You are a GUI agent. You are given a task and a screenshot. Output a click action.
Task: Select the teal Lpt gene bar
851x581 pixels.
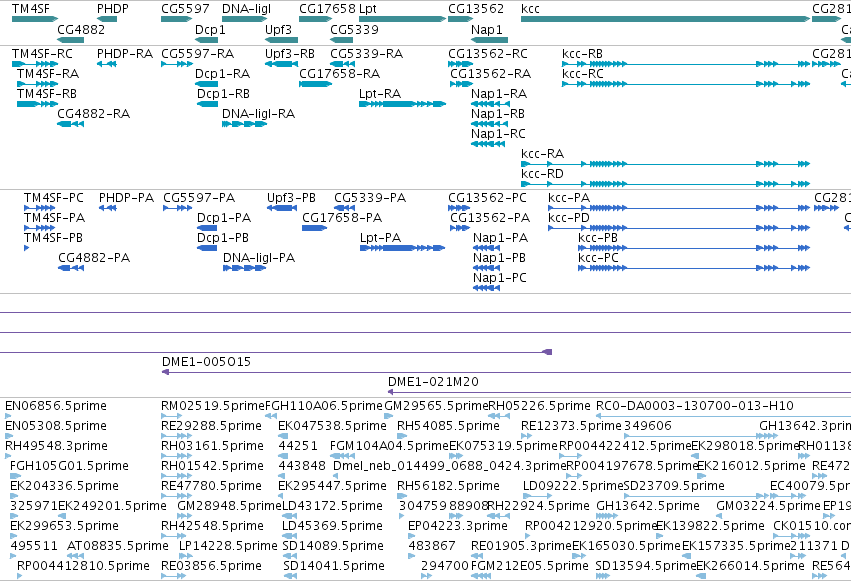tap(402, 19)
